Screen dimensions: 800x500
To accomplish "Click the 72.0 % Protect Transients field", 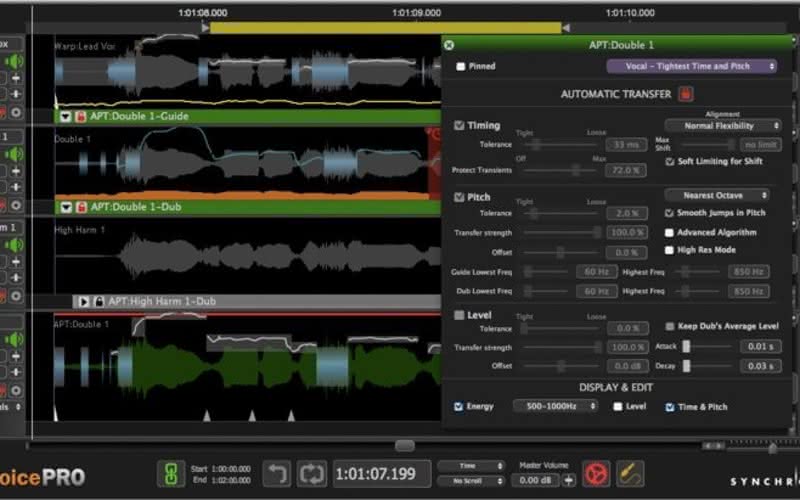I will pyautogui.click(x=626, y=170).
